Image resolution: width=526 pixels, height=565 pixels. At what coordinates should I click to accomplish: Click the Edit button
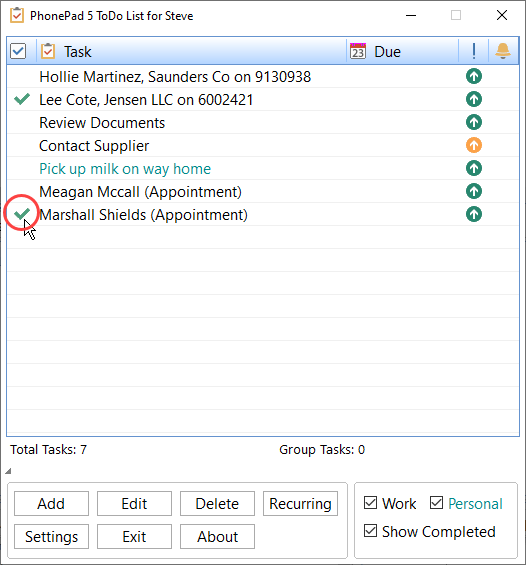(134, 503)
